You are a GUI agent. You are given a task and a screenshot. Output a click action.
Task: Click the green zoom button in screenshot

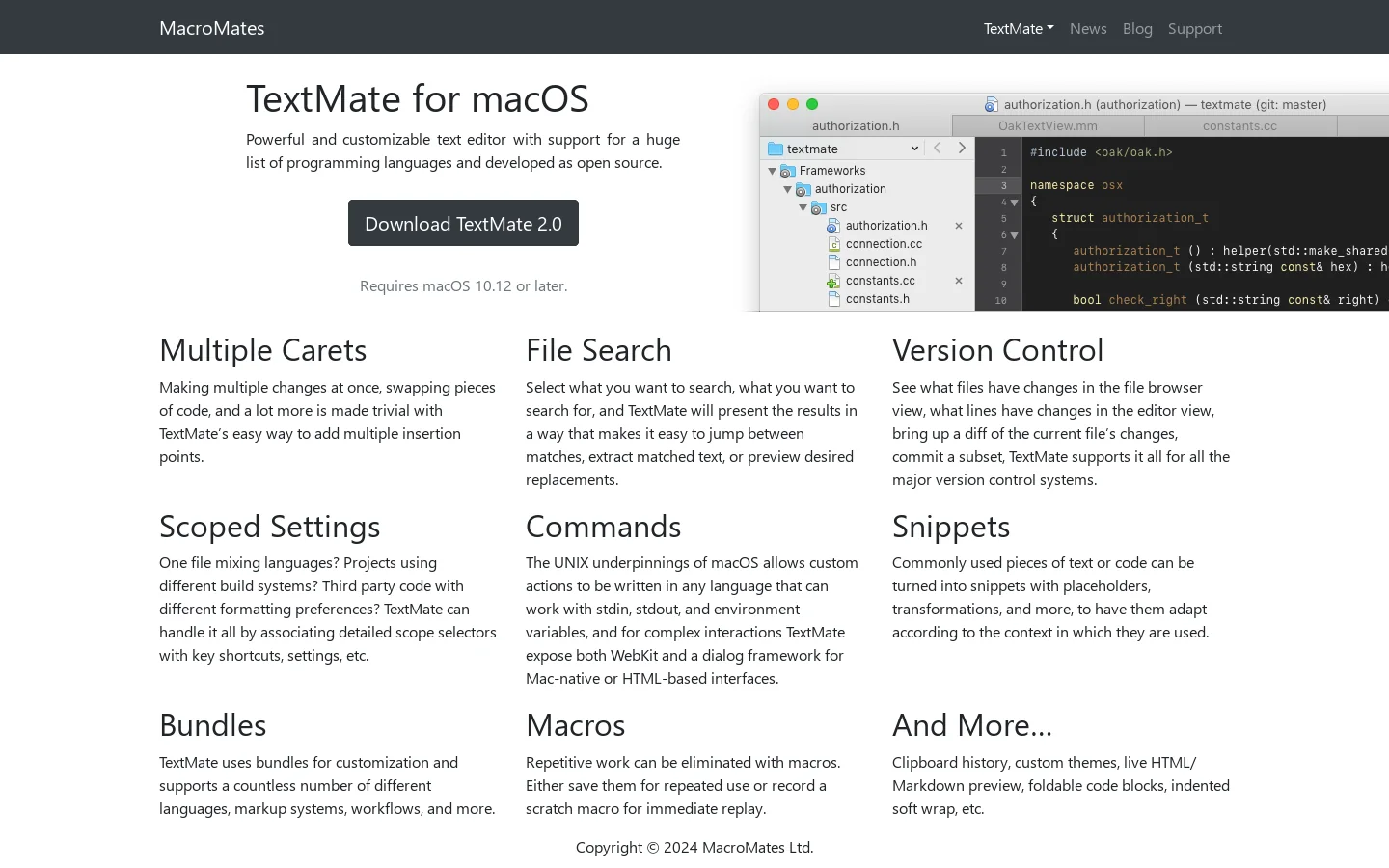(x=812, y=104)
